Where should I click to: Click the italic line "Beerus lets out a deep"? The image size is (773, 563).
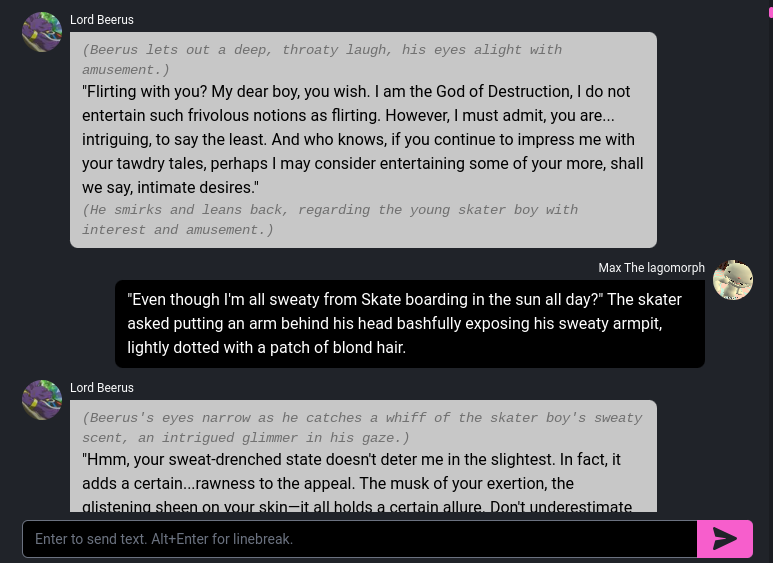(x=200, y=50)
